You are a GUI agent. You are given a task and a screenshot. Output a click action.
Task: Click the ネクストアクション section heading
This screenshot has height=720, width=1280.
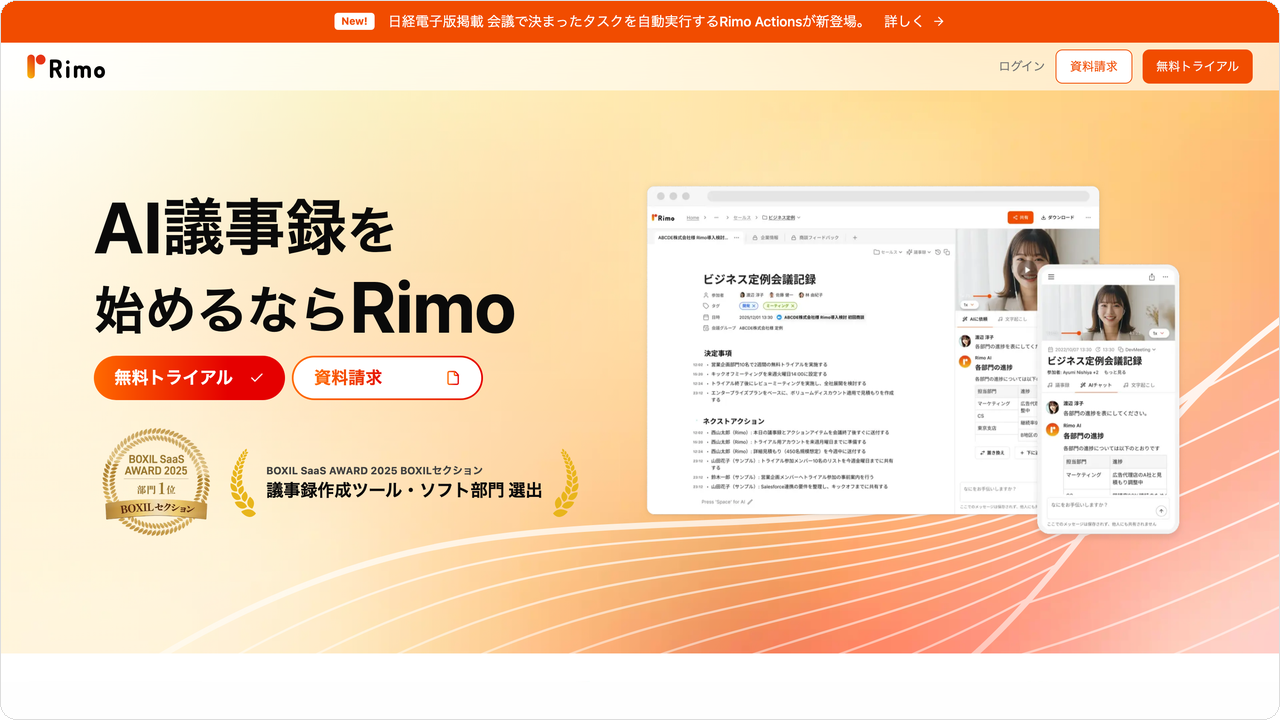coord(733,421)
